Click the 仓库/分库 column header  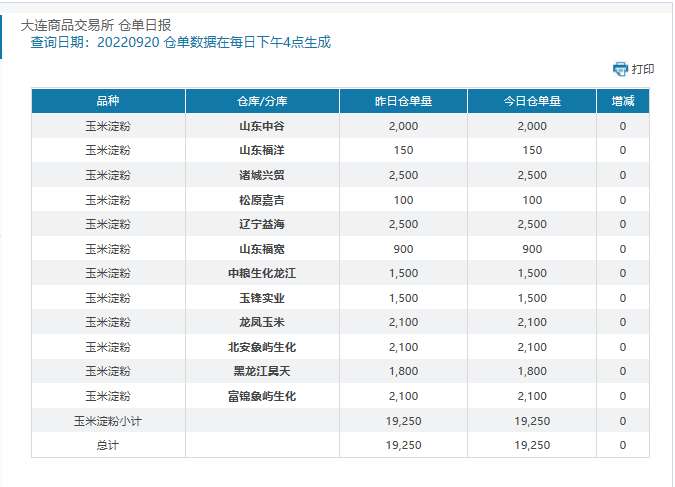(x=262, y=101)
